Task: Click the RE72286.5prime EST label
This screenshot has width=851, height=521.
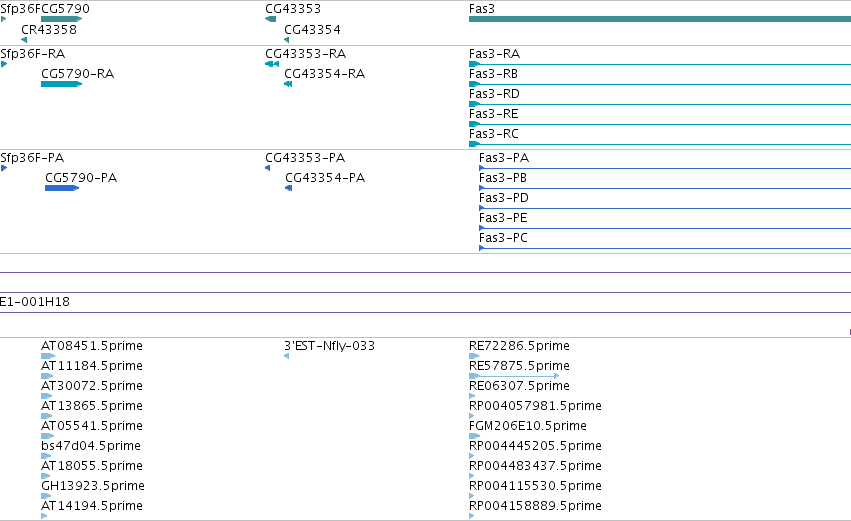Action: pyautogui.click(x=519, y=346)
